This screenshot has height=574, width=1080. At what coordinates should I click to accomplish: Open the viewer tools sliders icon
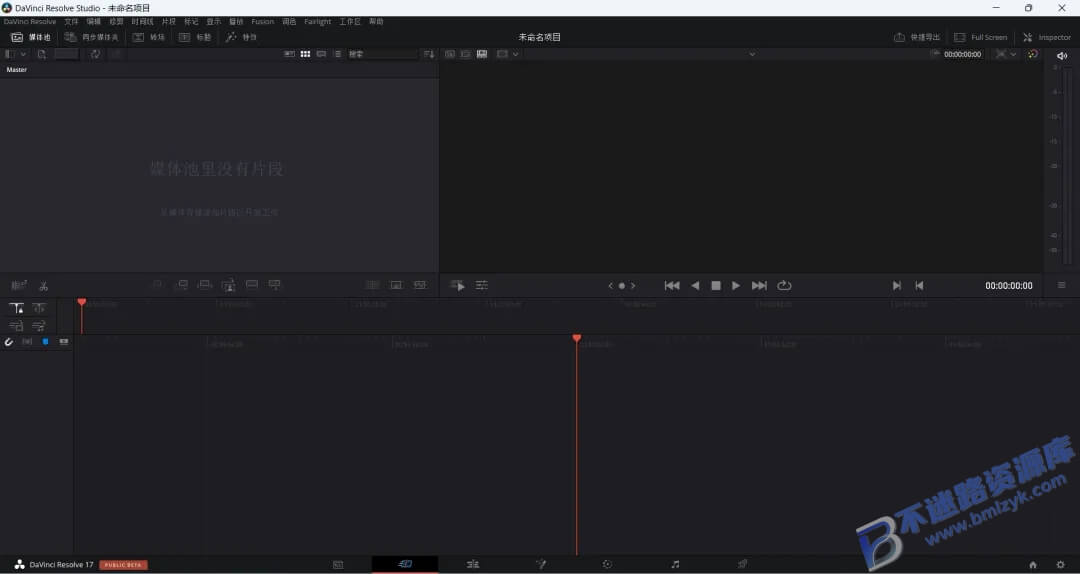click(x=481, y=285)
